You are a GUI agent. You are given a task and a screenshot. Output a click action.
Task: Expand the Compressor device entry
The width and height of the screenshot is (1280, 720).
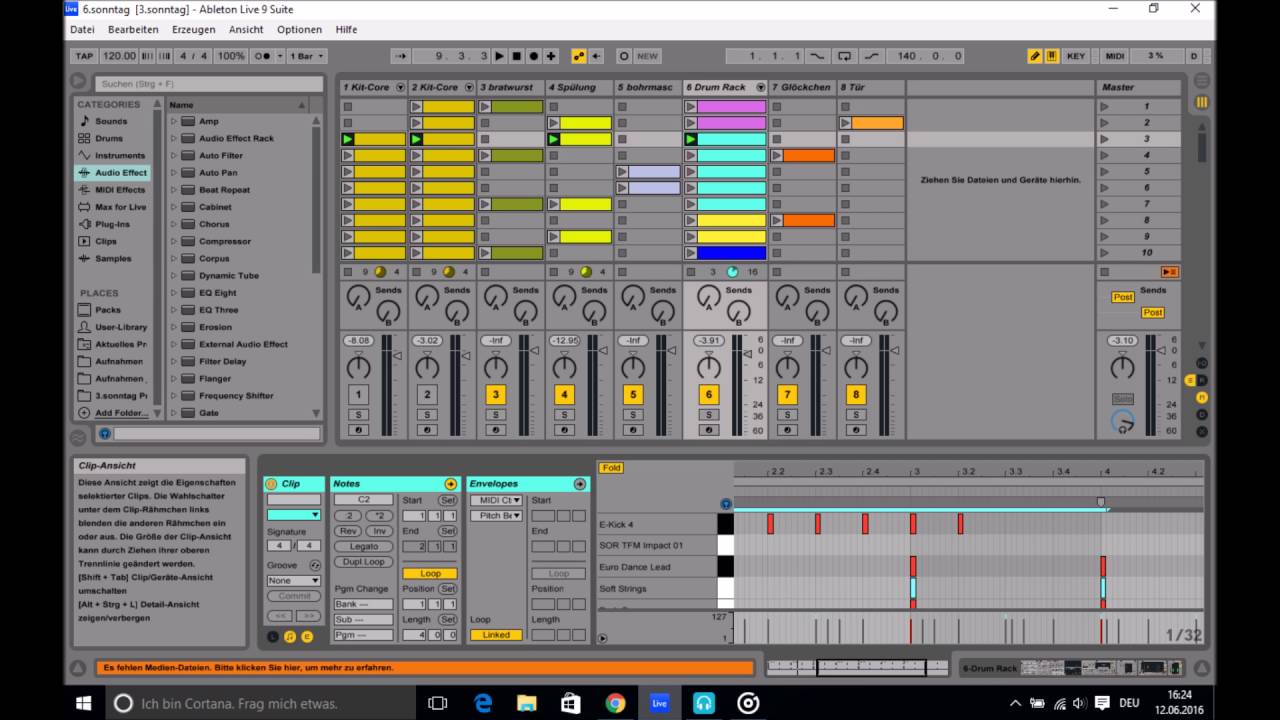(x=174, y=242)
